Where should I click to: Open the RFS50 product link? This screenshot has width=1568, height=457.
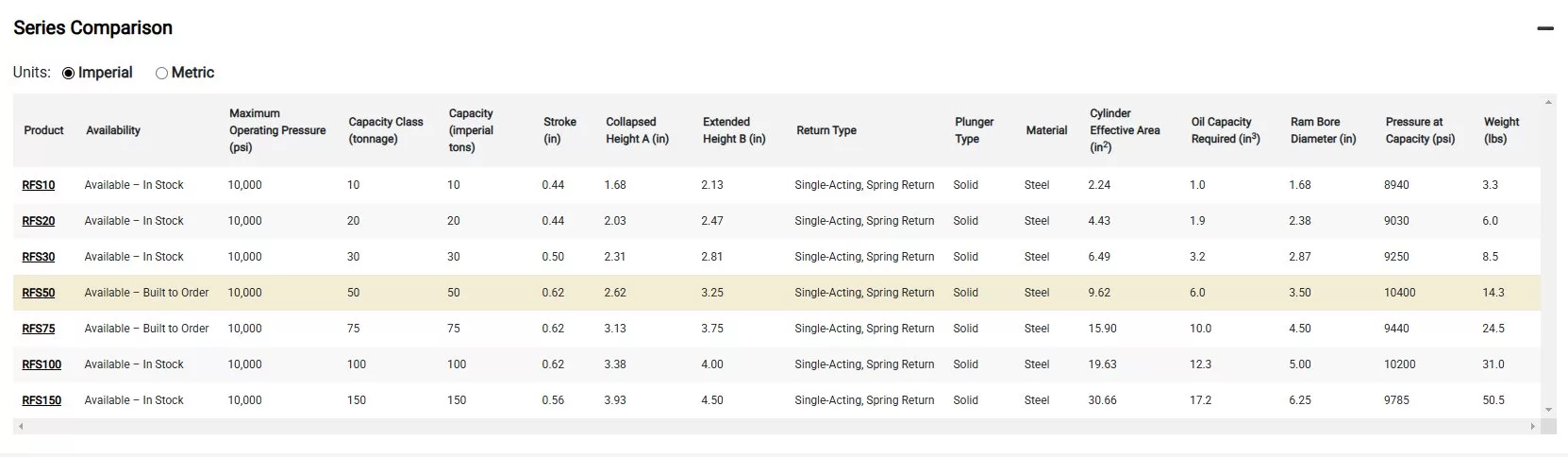coord(39,293)
